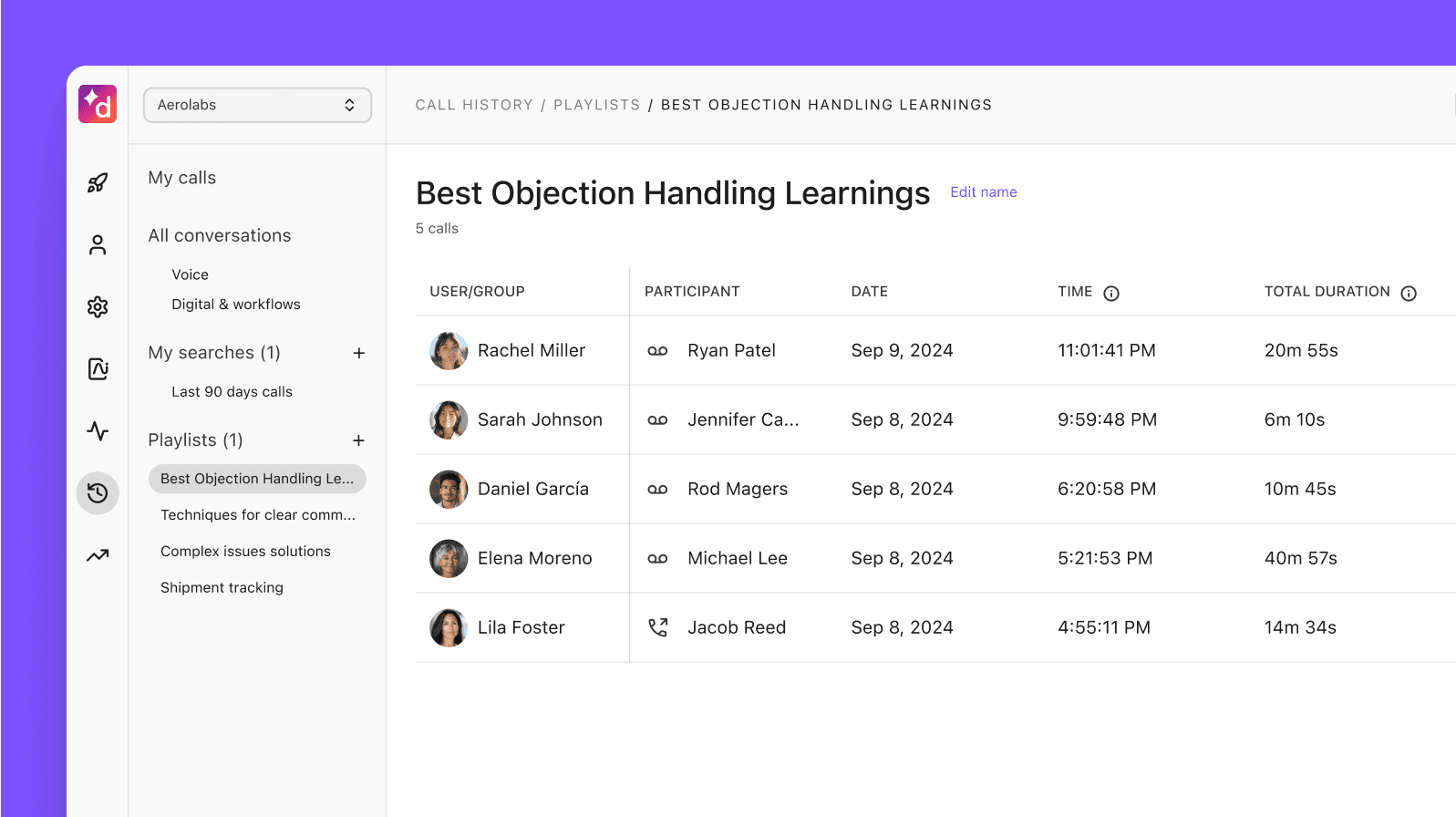The image size is (1456, 817).
Task: Add a new playlist with plus button
Action: pyautogui.click(x=359, y=440)
